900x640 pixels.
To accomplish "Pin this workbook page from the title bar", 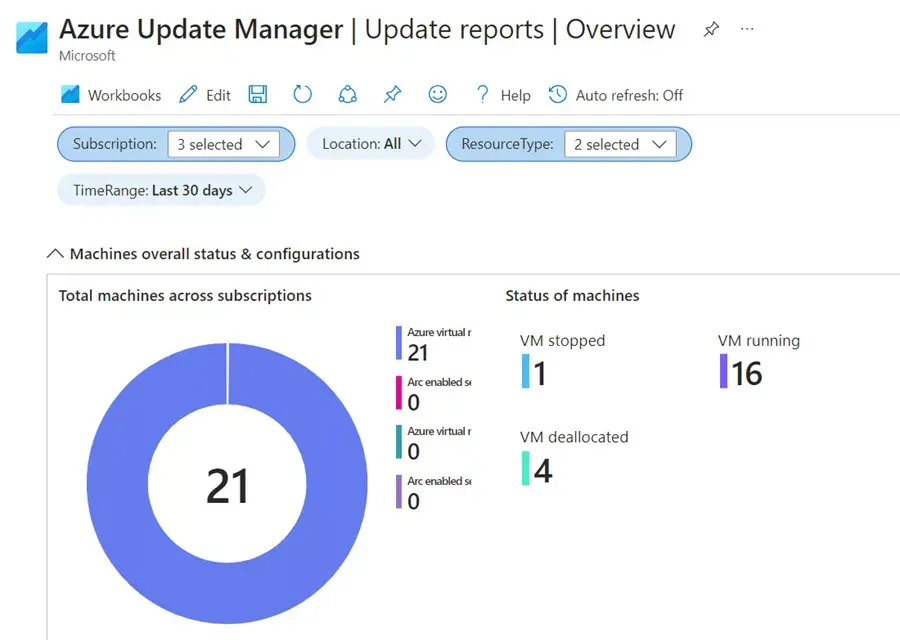I will tap(711, 29).
